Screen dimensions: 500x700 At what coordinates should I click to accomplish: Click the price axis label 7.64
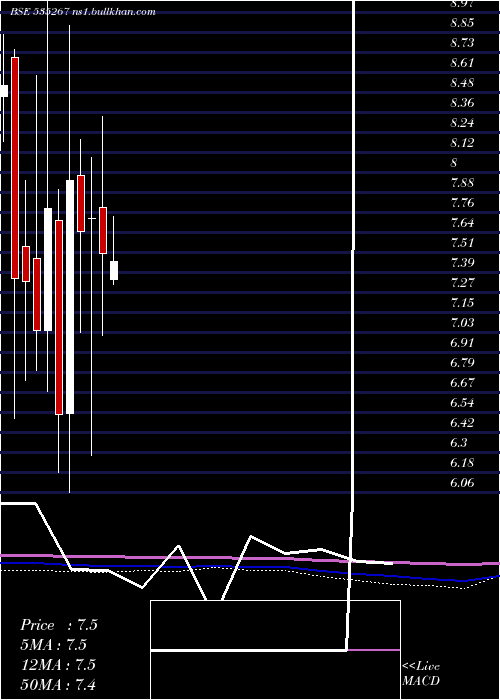[462, 223]
